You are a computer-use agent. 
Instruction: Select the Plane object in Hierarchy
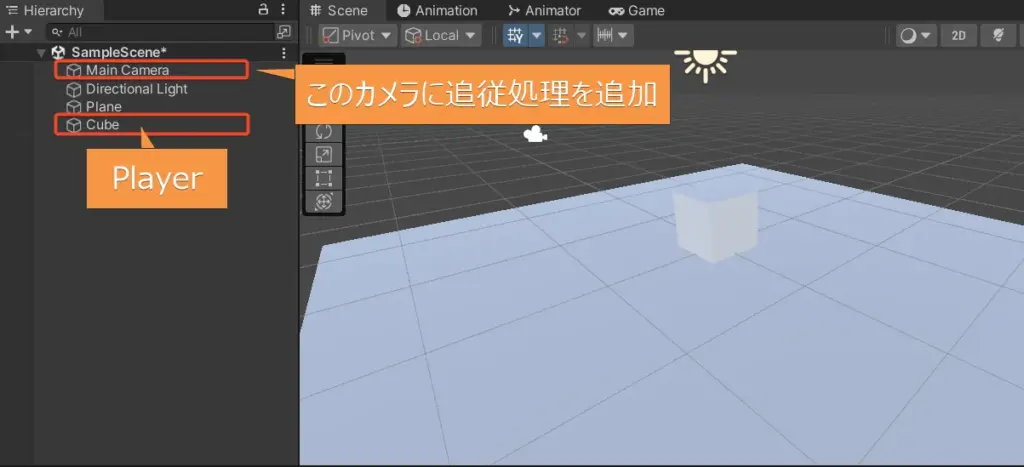pyautogui.click(x=94, y=106)
